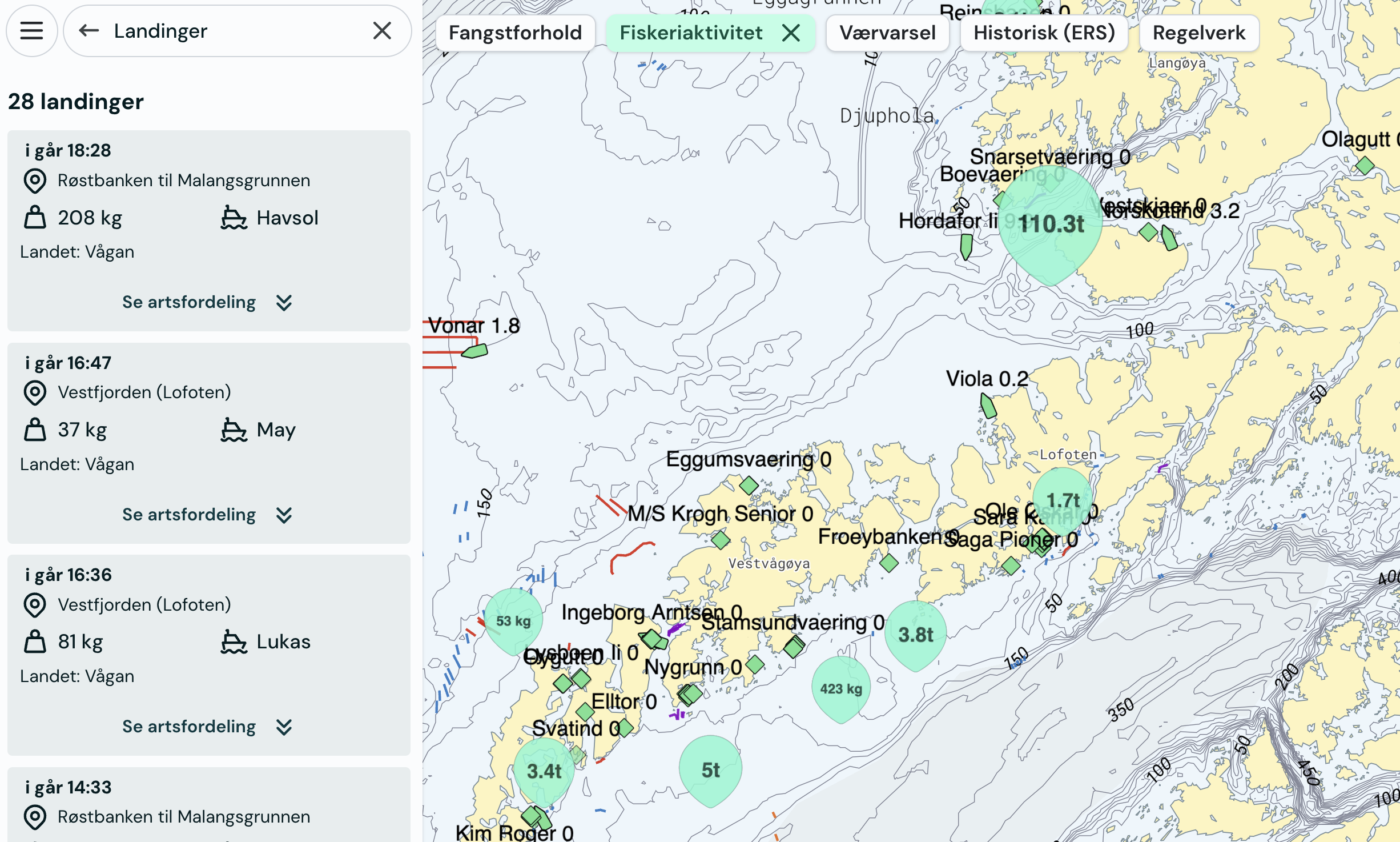The image size is (1400, 842).
Task: Select the 110.3t catch marker
Action: [x=1050, y=224]
